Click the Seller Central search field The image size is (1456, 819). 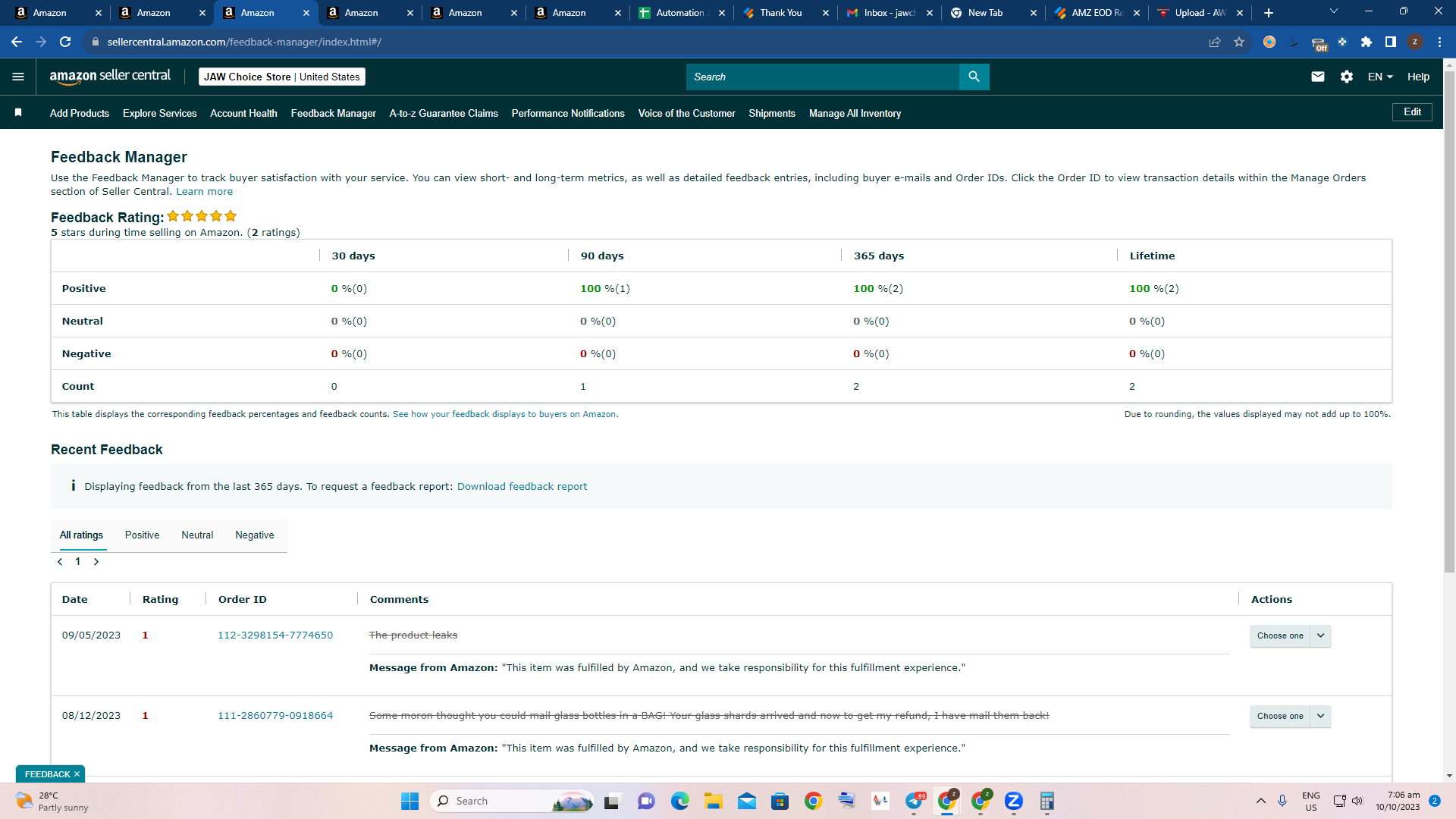(x=823, y=77)
